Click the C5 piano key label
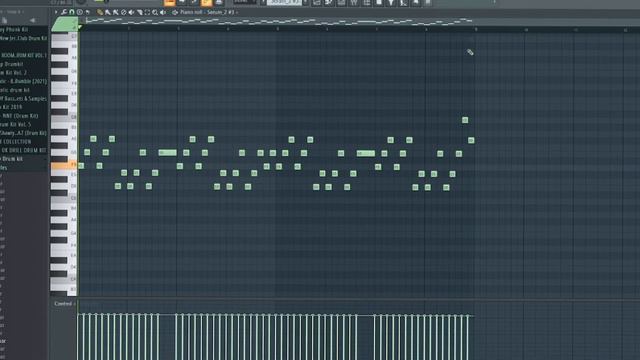 [73, 198]
